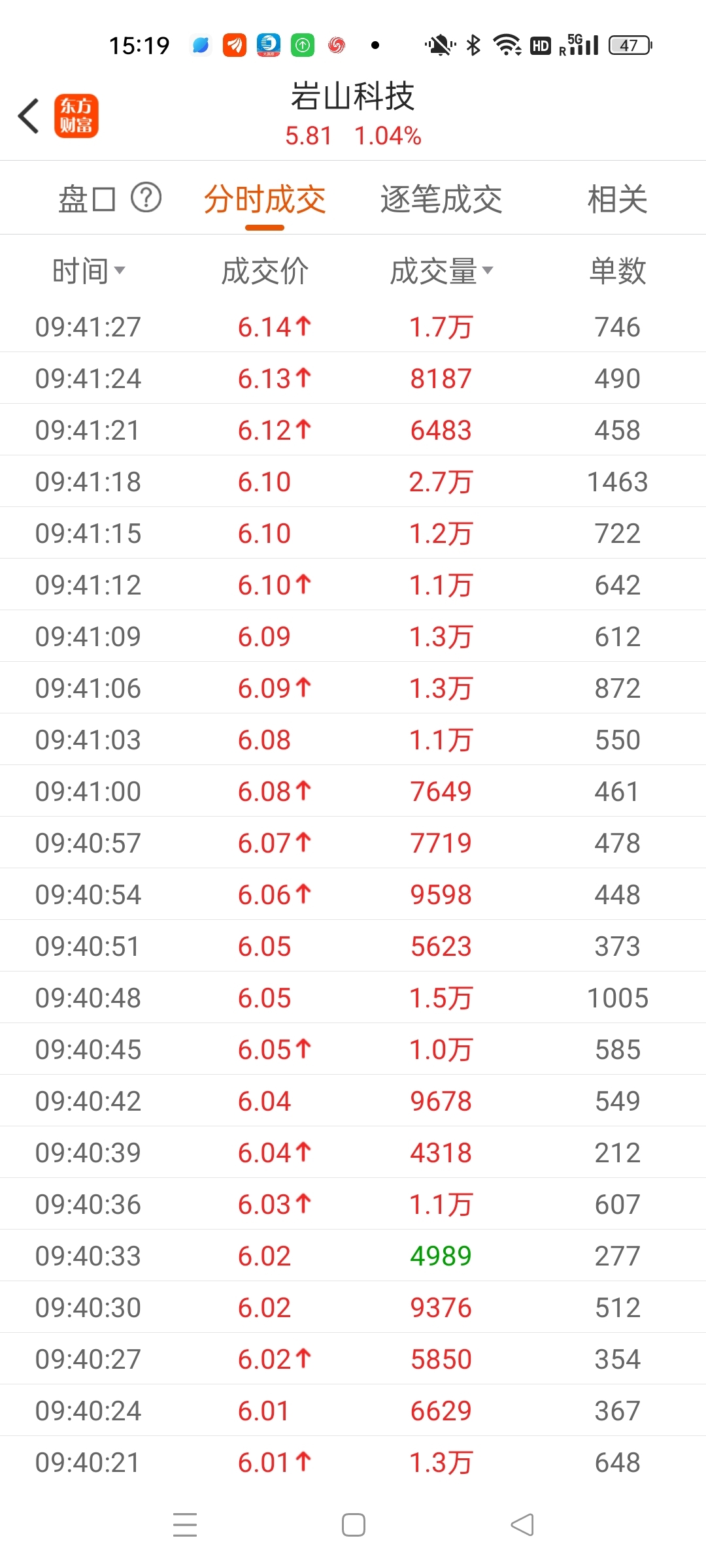706x1568 pixels.
Task: Select the 09:41:18 trade row
Action: [x=353, y=482]
